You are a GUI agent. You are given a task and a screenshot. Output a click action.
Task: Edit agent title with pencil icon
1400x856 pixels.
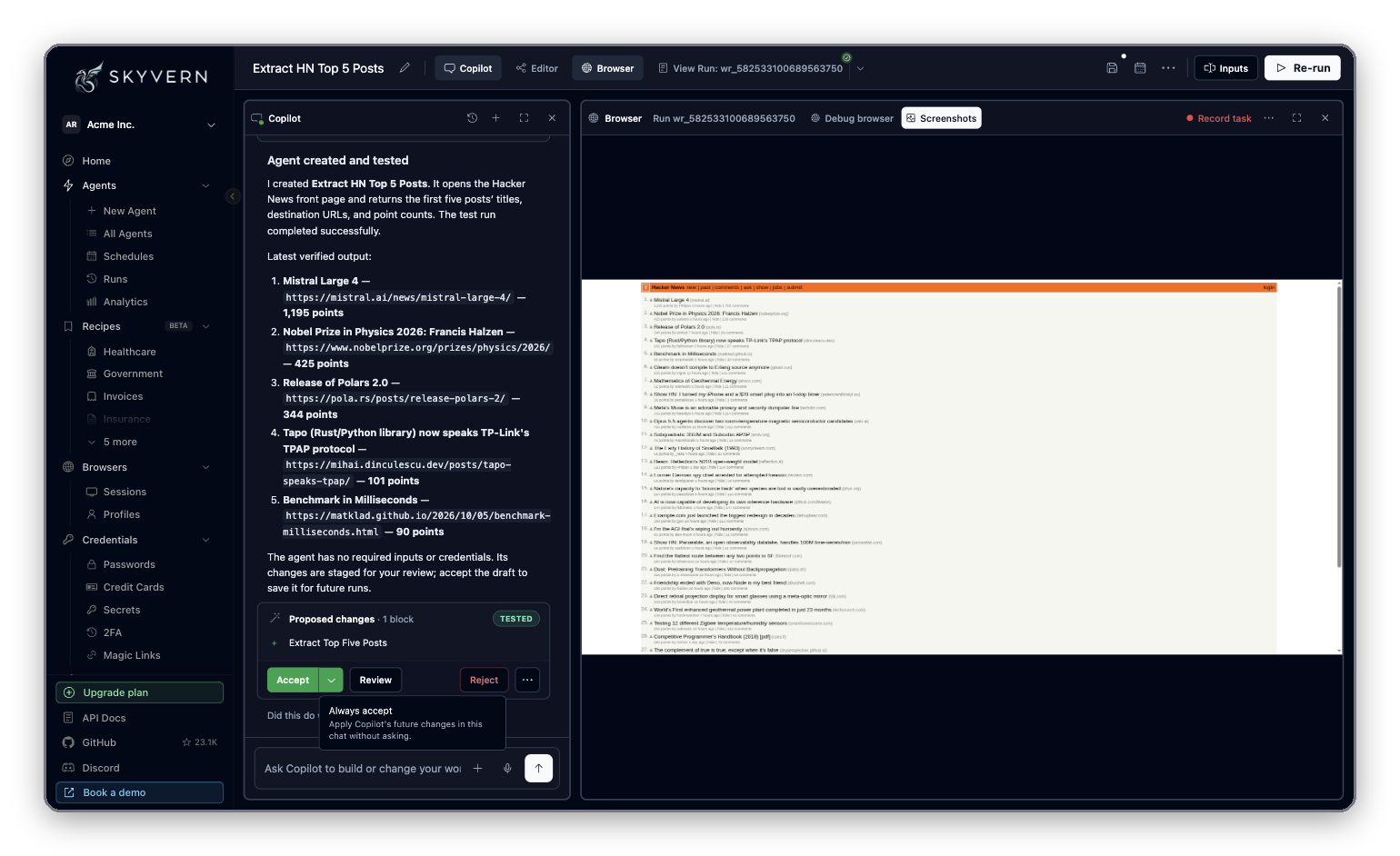405,68
